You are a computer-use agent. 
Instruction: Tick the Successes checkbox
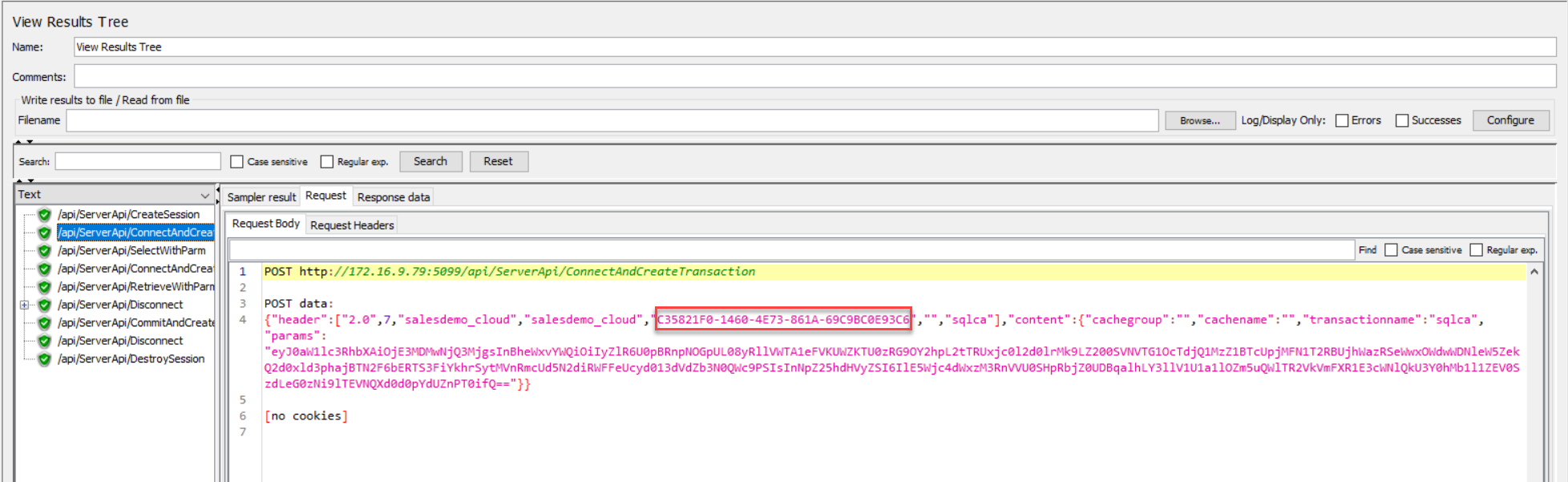1402,120
